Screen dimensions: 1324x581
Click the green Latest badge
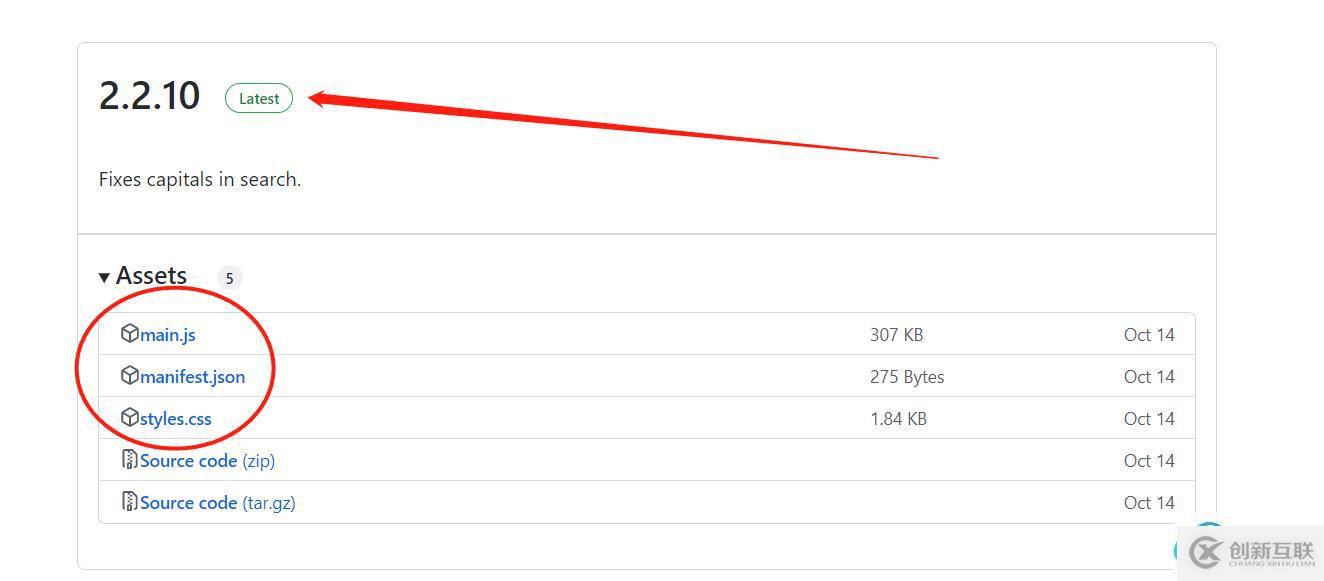pyautogui.click(x=259, y=98)
